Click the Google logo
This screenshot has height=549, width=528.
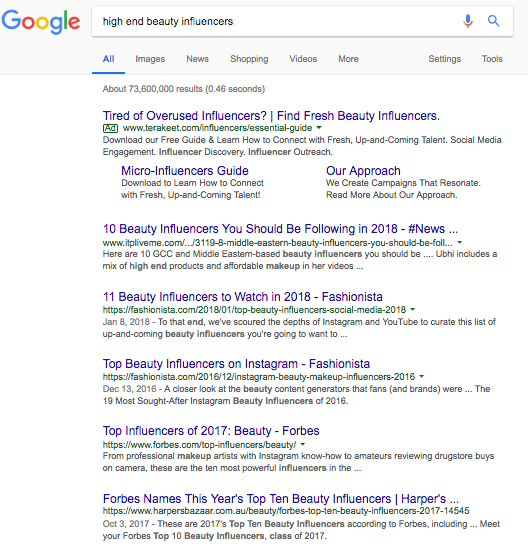tap(41, 22)
